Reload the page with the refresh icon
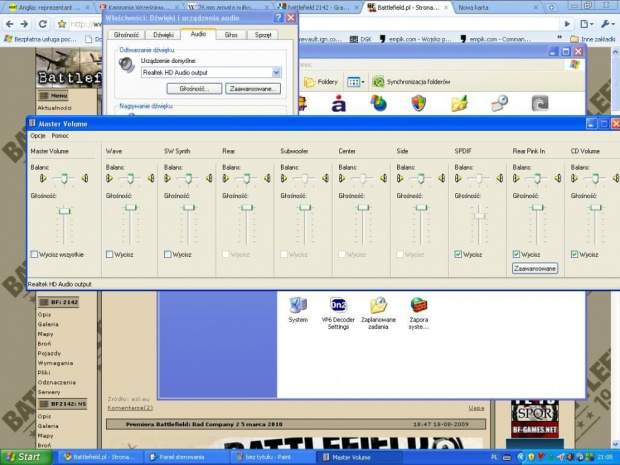This screenshot has width=620, height=465. (42, 24)
